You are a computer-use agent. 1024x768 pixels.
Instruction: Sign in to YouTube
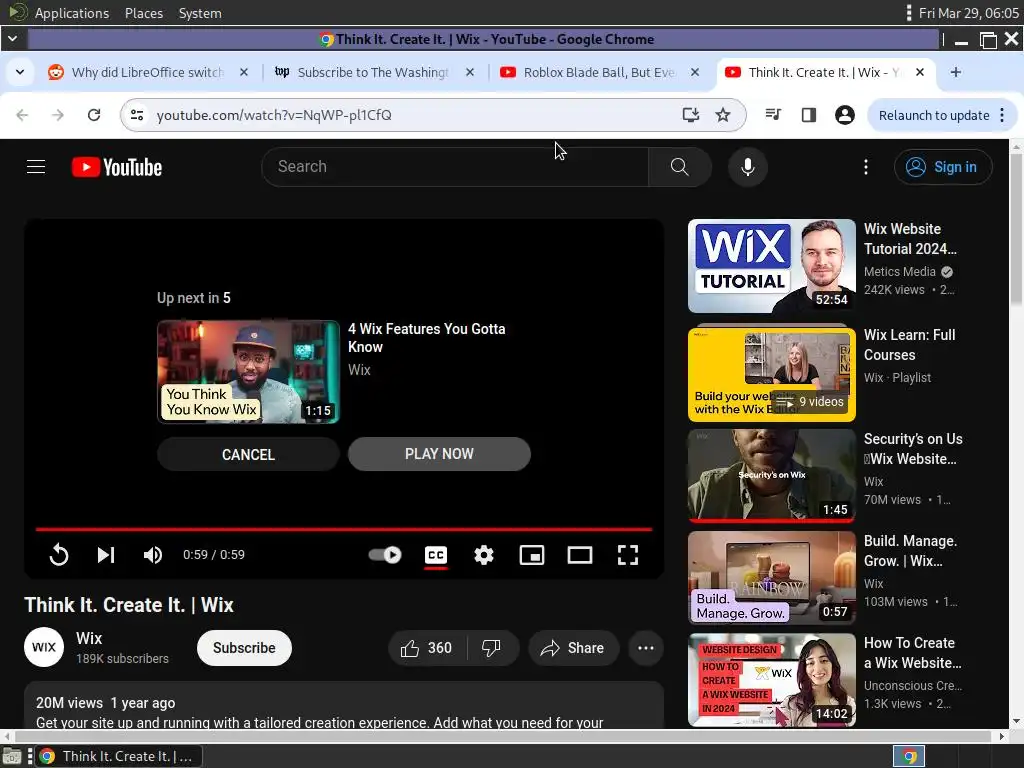click(x=942, y=167)
